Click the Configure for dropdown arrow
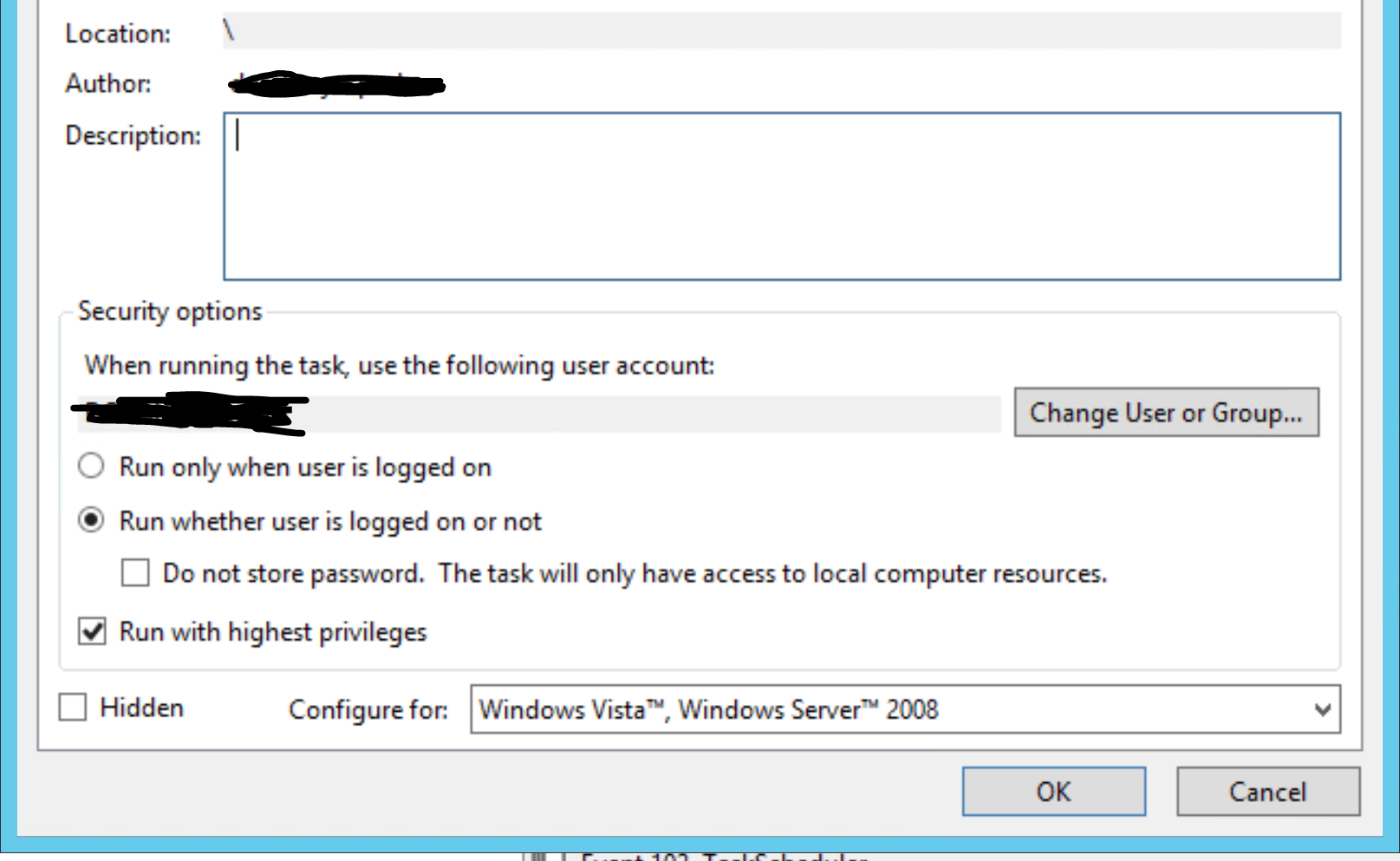Image resolution: width=1400 pixels, height=861 pixels. point(1322,709)
